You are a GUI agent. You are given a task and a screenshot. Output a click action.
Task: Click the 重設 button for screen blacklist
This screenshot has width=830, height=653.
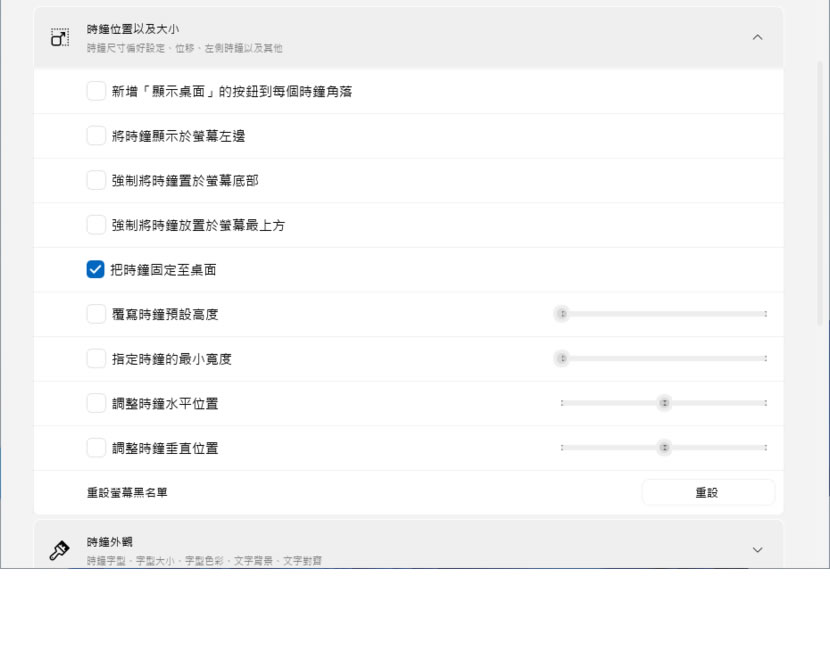[x=708, y=493]
